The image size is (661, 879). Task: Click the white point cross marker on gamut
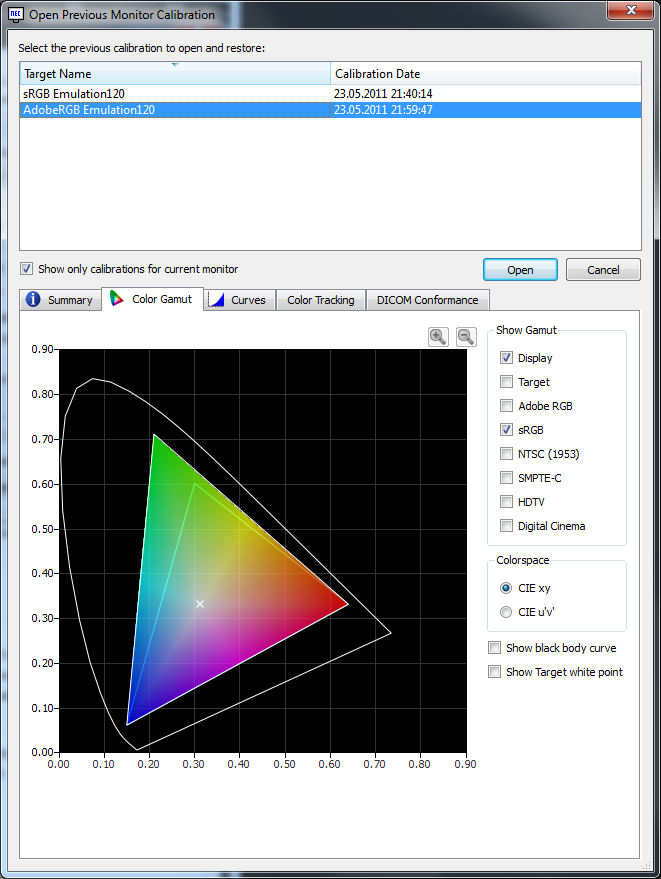[x=200, y=604]
